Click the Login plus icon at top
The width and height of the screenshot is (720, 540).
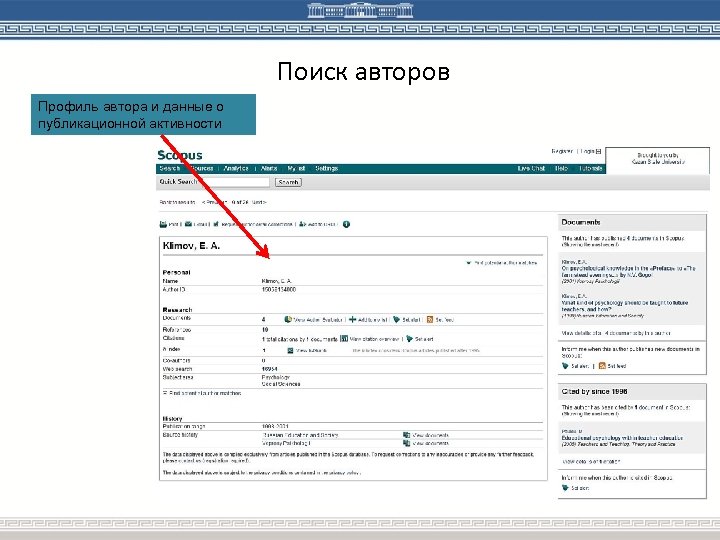tap(598, 151)
